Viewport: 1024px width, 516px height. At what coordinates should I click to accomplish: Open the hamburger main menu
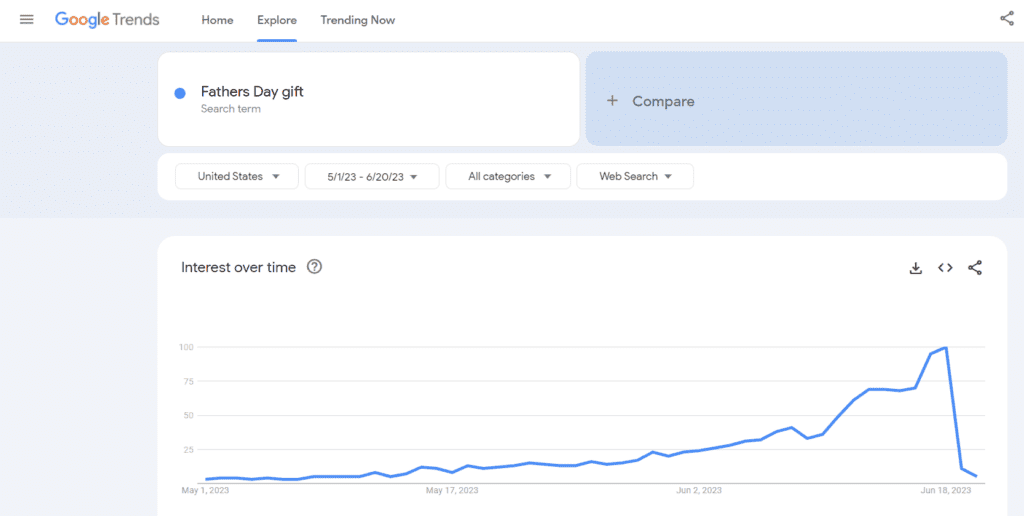26,19
